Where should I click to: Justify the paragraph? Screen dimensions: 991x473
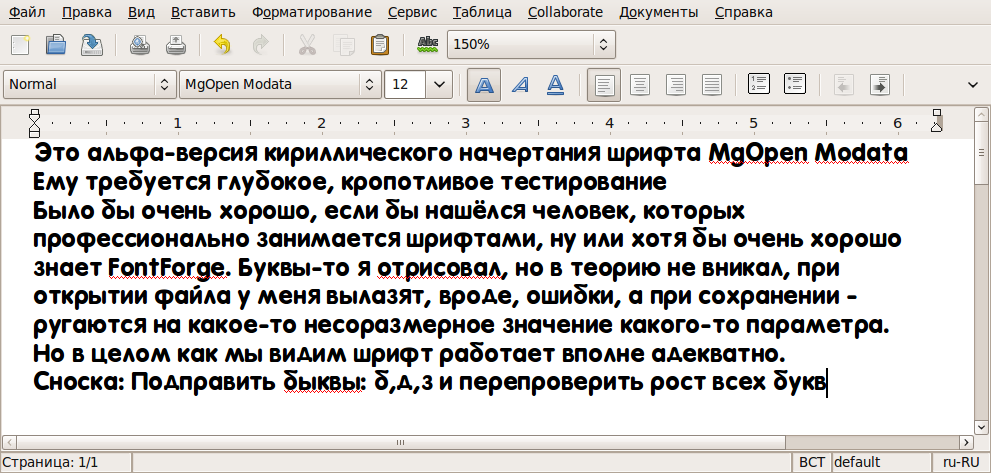click(712, 85)
